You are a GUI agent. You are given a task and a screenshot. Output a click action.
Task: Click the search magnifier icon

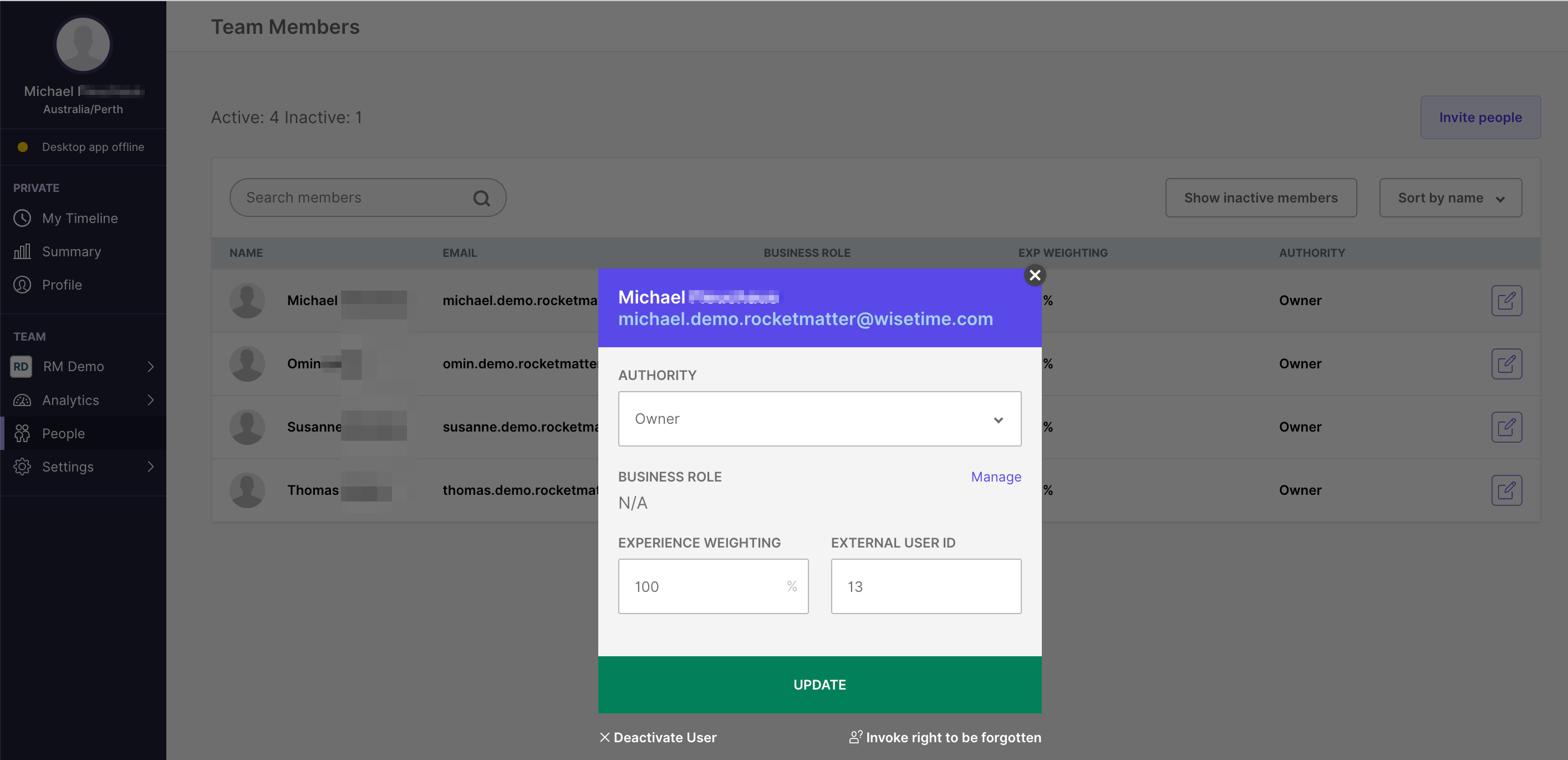pos(481,198)
